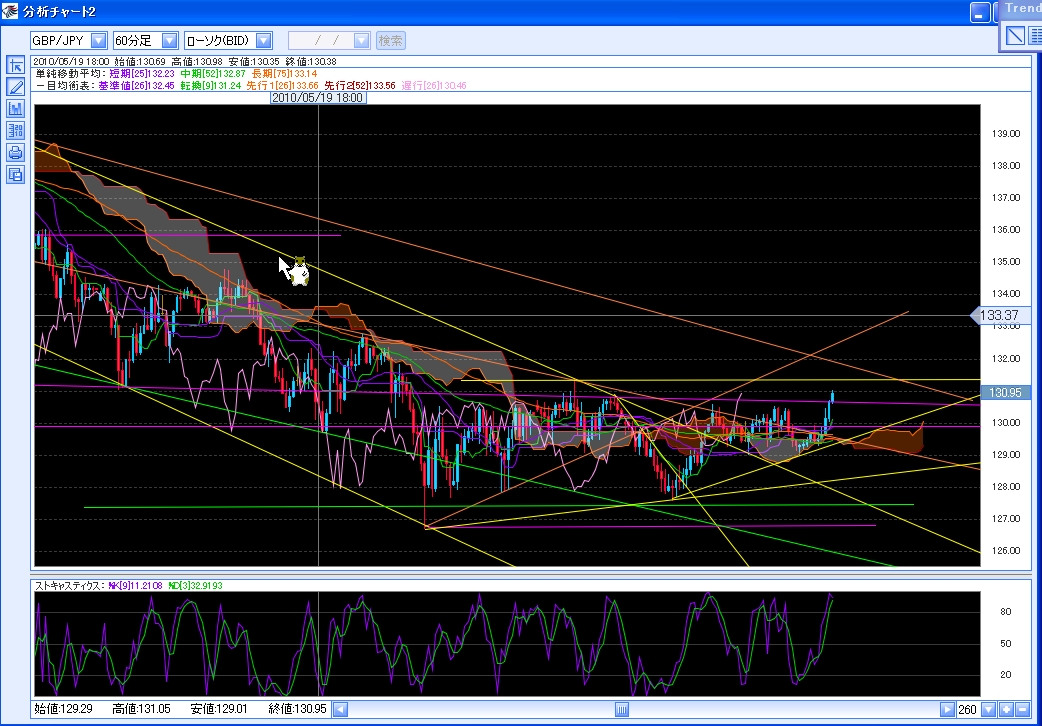Click the 2010/05/19 18:00 crosshair date label

(318, 98)
